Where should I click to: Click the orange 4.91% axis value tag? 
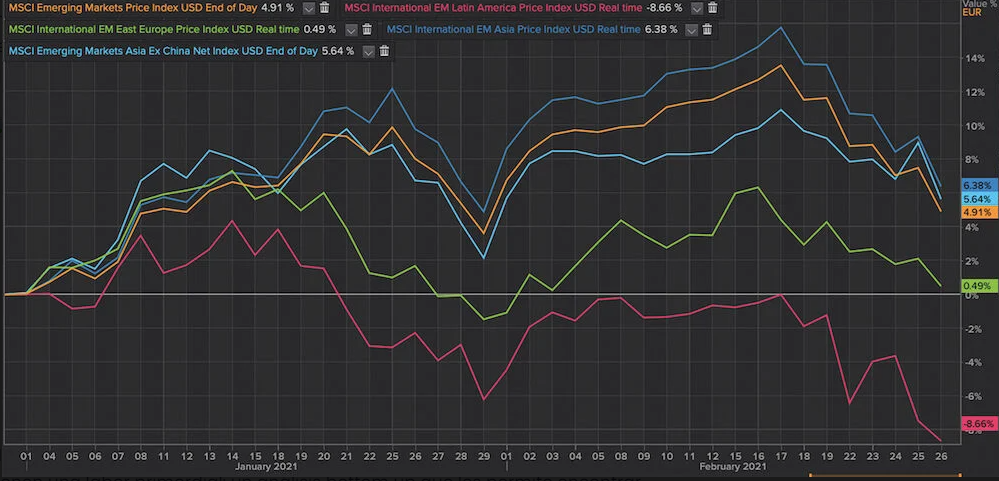click(x=975, y=213)
